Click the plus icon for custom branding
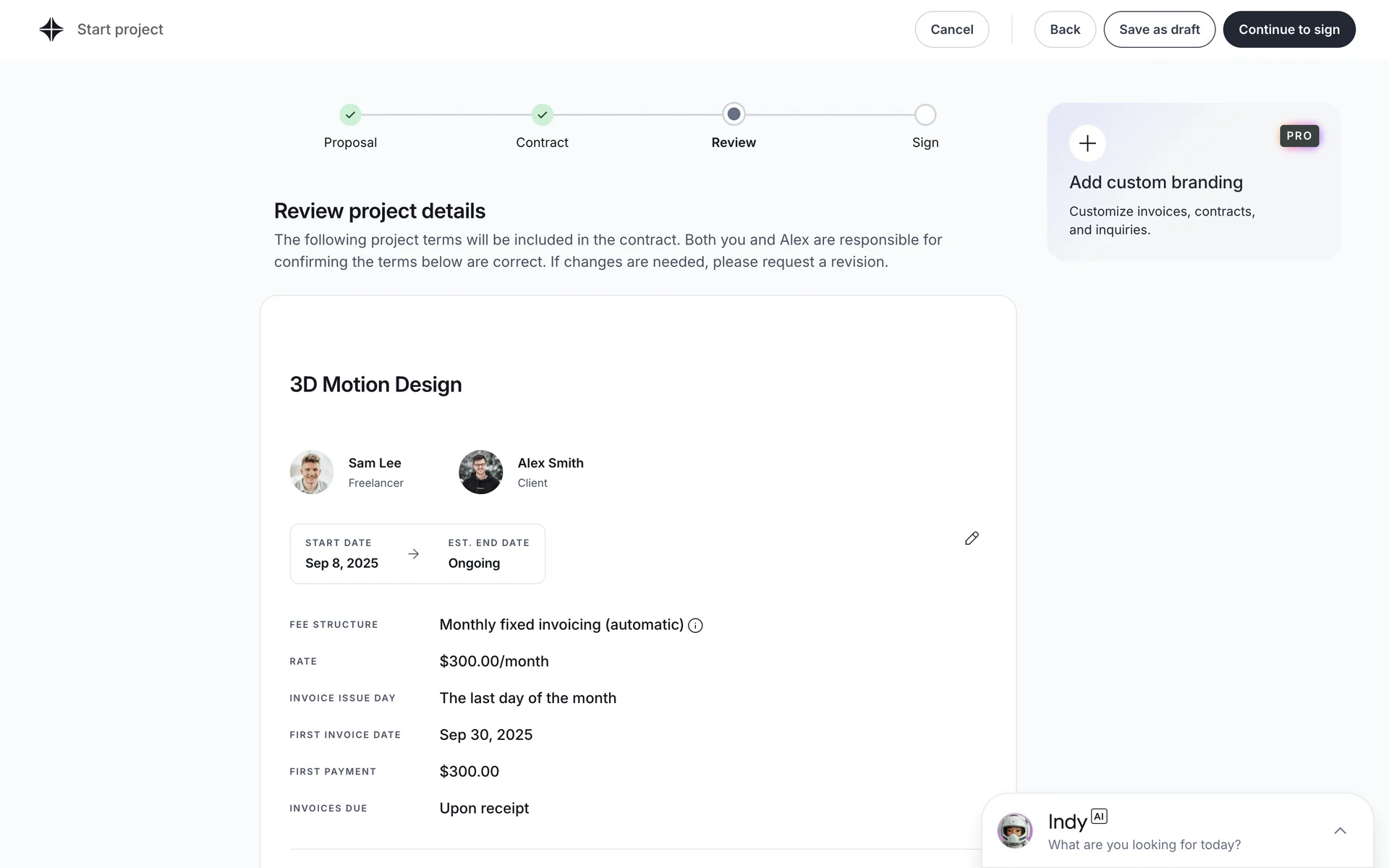 click(1087, 143)
